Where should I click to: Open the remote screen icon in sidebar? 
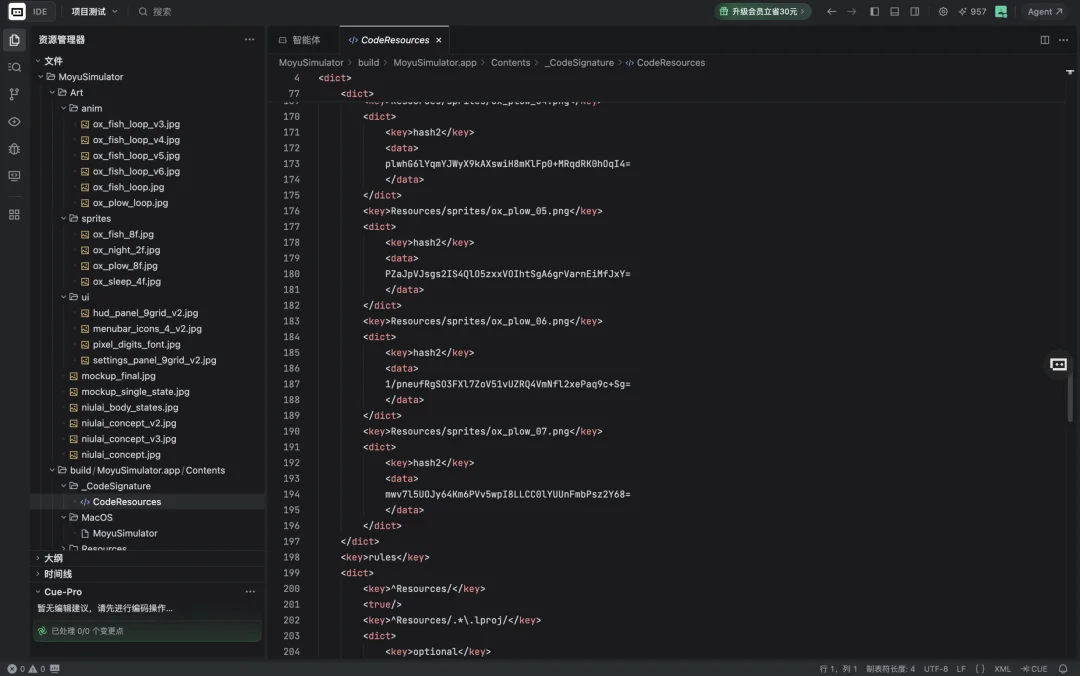[14, 176]
